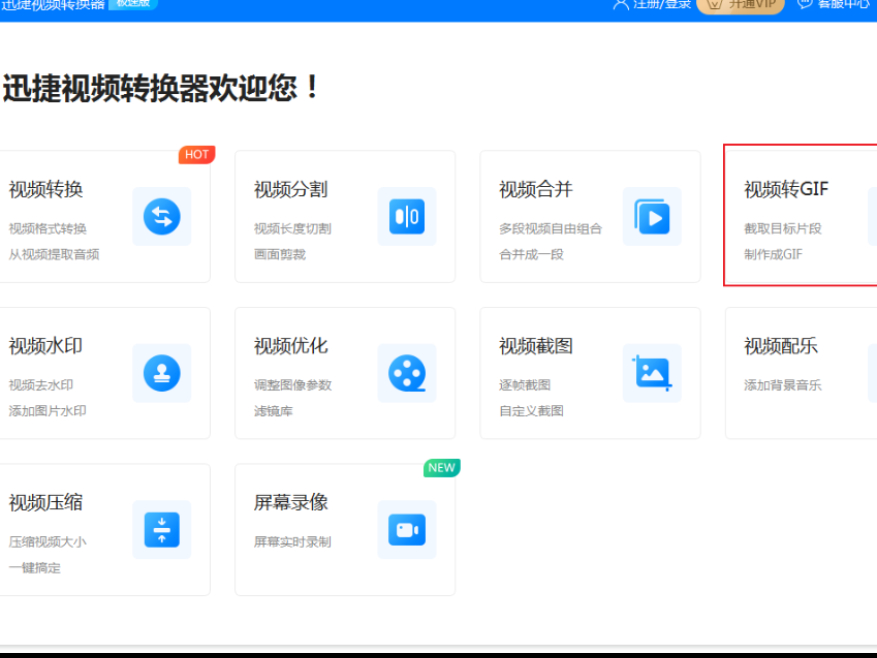Click the 调整图像参数 text
Viewport: 877px width, 658px height.
pos(293,385)
